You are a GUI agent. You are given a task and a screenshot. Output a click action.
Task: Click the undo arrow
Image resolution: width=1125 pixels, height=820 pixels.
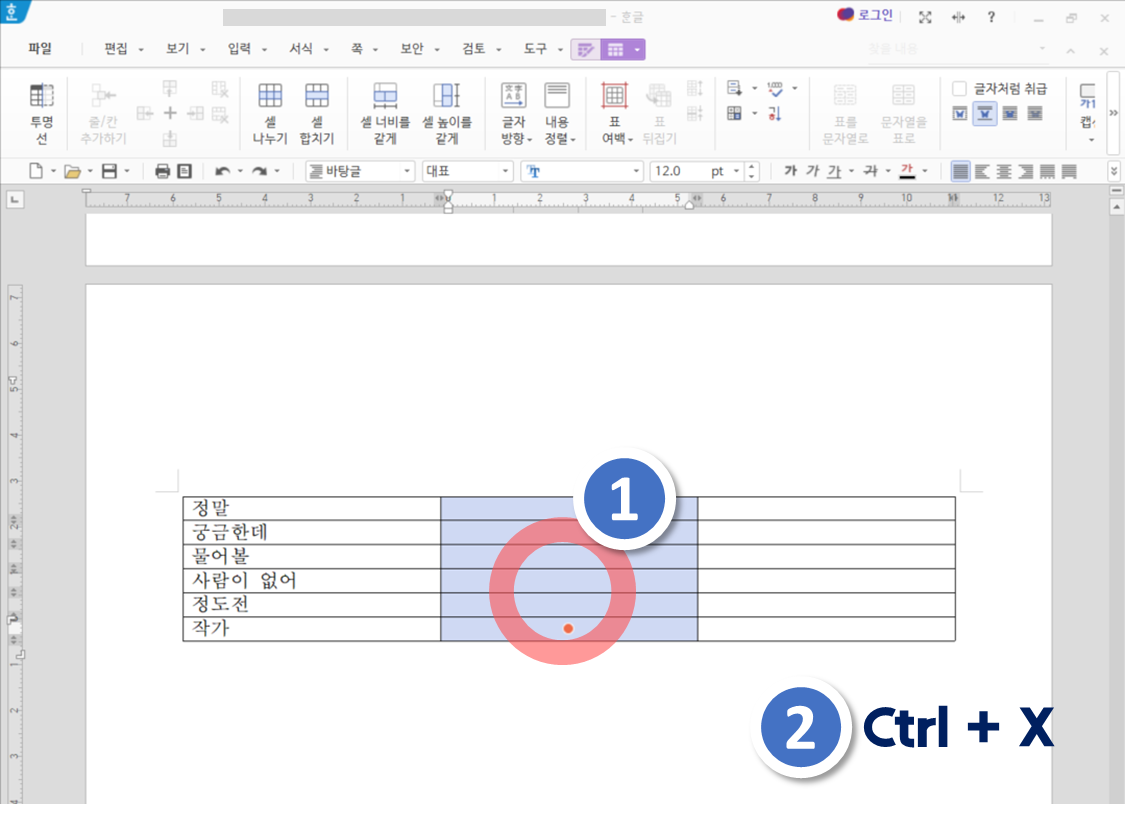click(222, 171)
